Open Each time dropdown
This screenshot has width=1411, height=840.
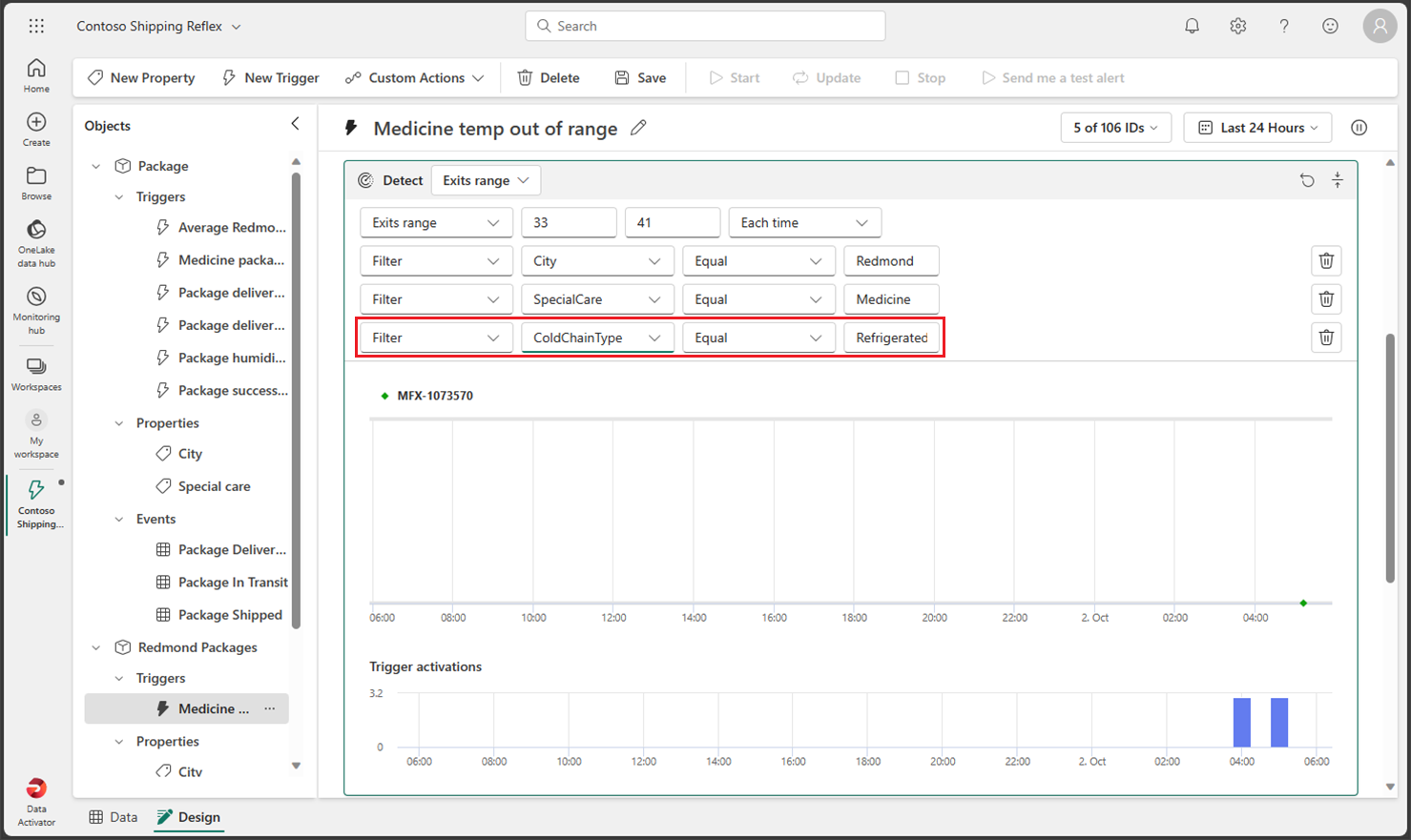click(804, 223)
